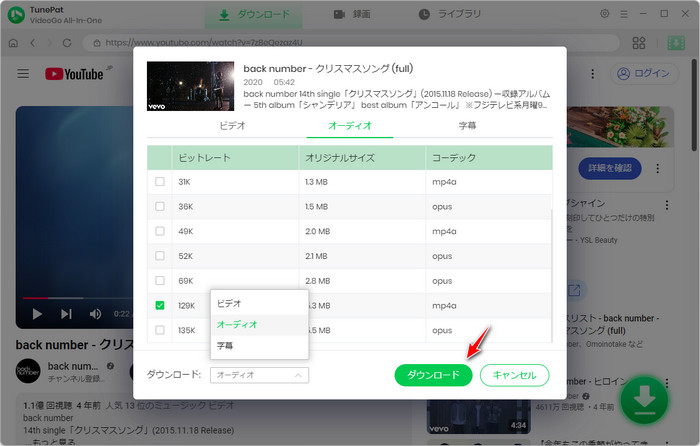Click the TunePat app logo

pos(17,15)
